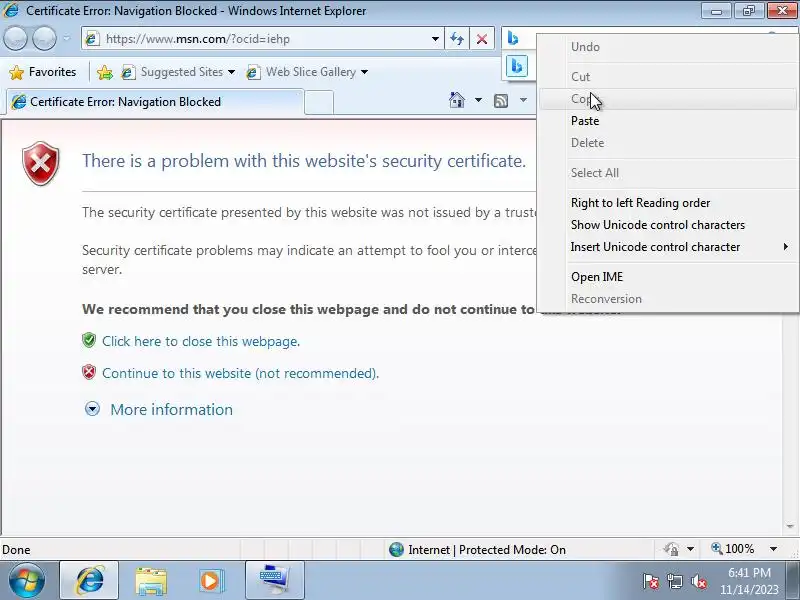The image size is (800, 600).
Task: Open the Favorites center
Action: (43, 72)
